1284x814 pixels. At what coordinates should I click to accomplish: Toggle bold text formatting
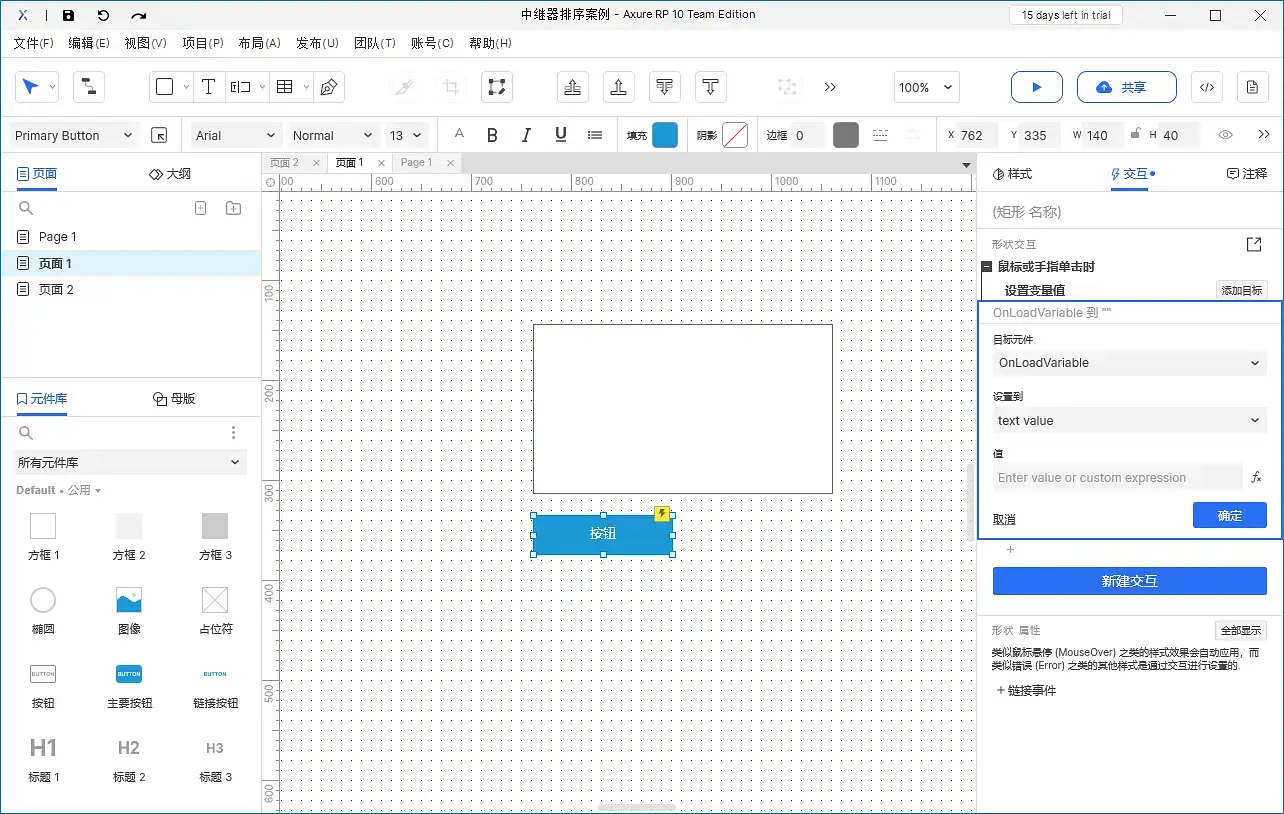pyautogui.click(x=492, y=135)
